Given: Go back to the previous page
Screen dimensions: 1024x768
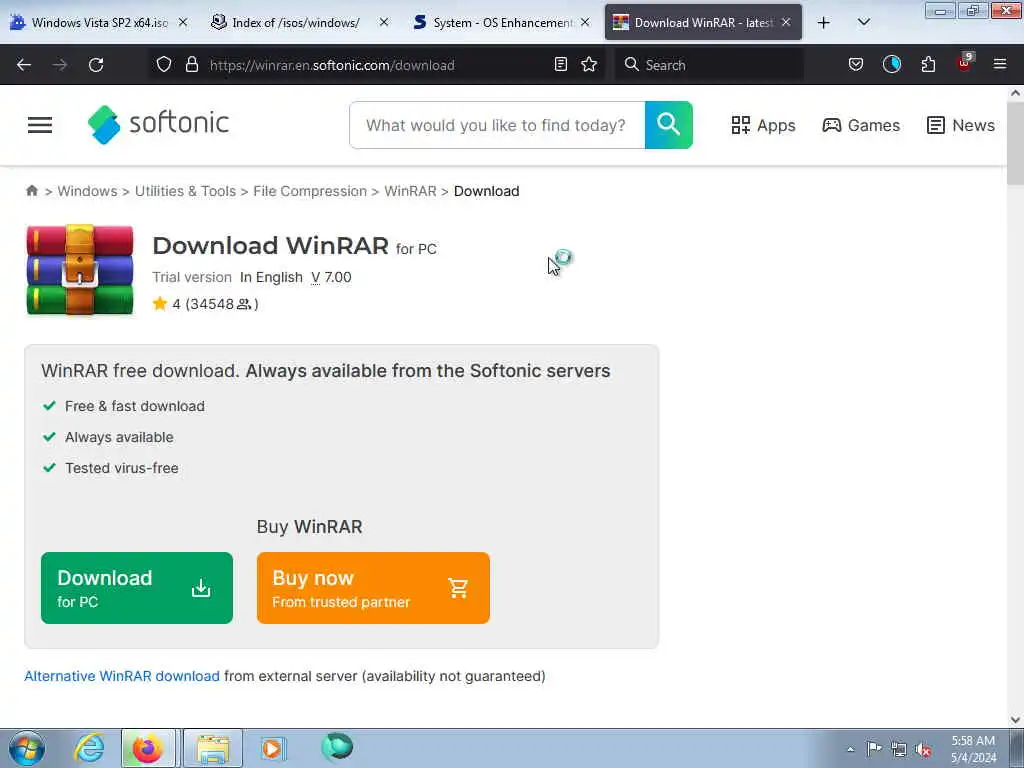Looking at the screenshot, I should pyautogui.click(x=24, y=65).
